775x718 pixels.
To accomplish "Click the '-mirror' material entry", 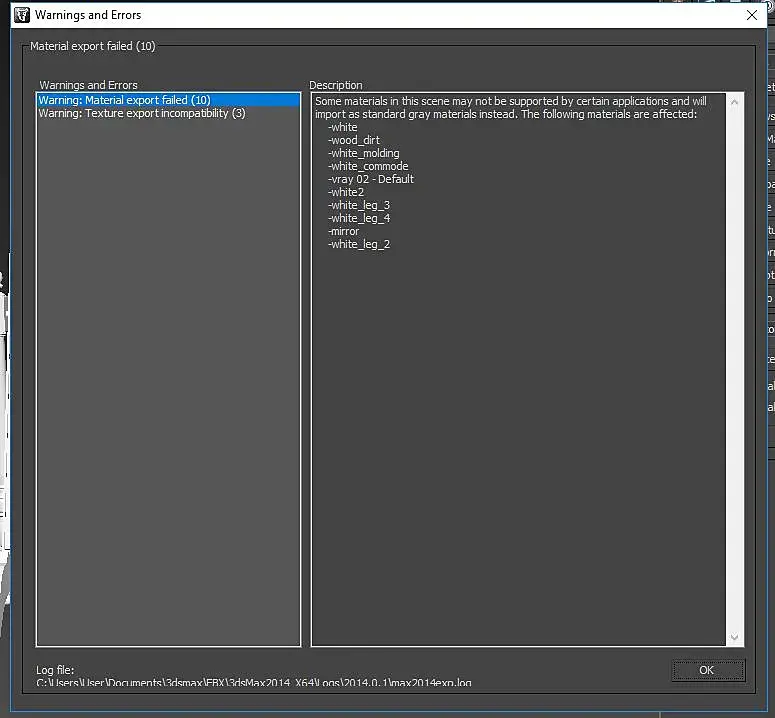I will coord(344,231).
